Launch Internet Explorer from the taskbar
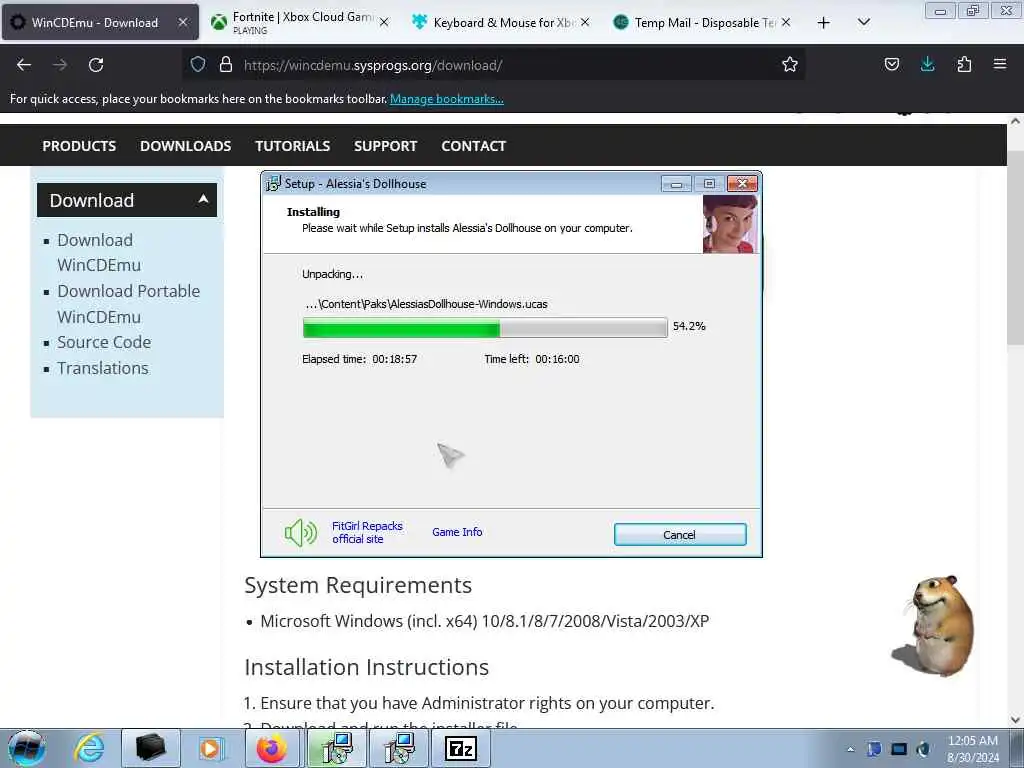 click(89, 748)
